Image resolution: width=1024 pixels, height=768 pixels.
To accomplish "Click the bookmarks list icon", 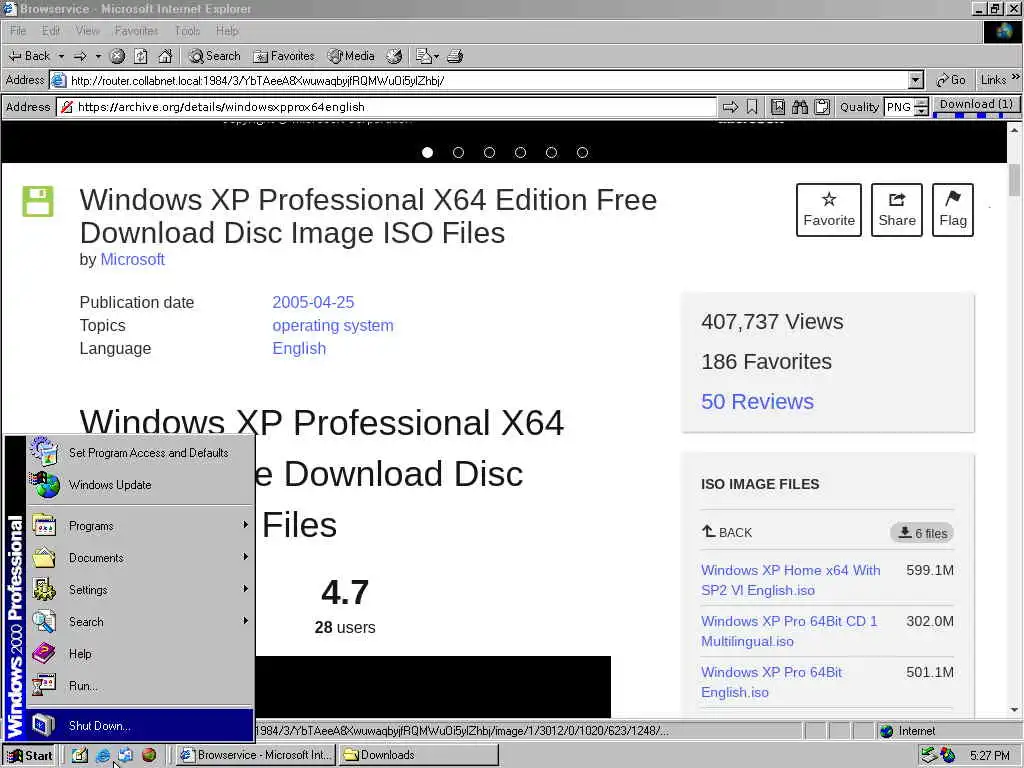I will (778, 107).
